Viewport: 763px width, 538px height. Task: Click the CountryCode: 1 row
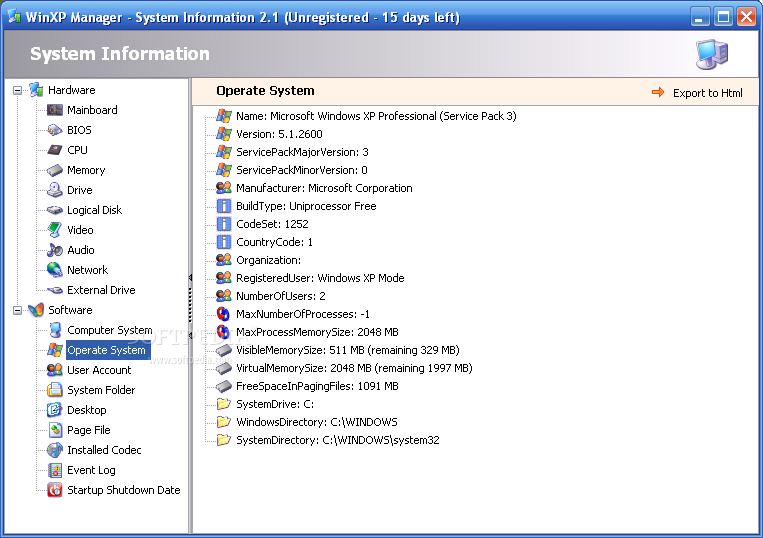(274, 242)
